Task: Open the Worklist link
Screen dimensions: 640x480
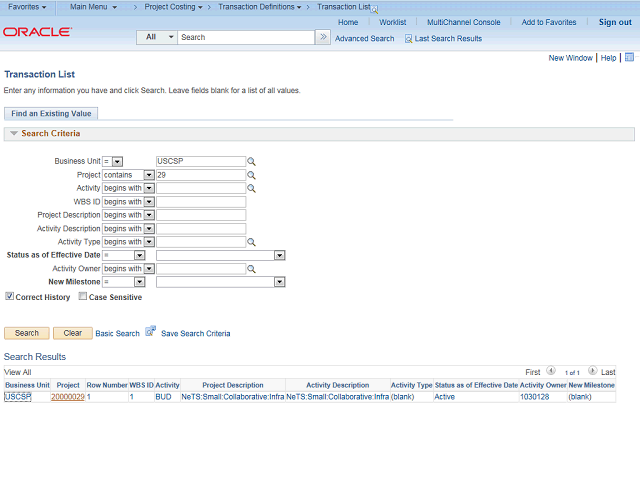Action: coord(393,22)
